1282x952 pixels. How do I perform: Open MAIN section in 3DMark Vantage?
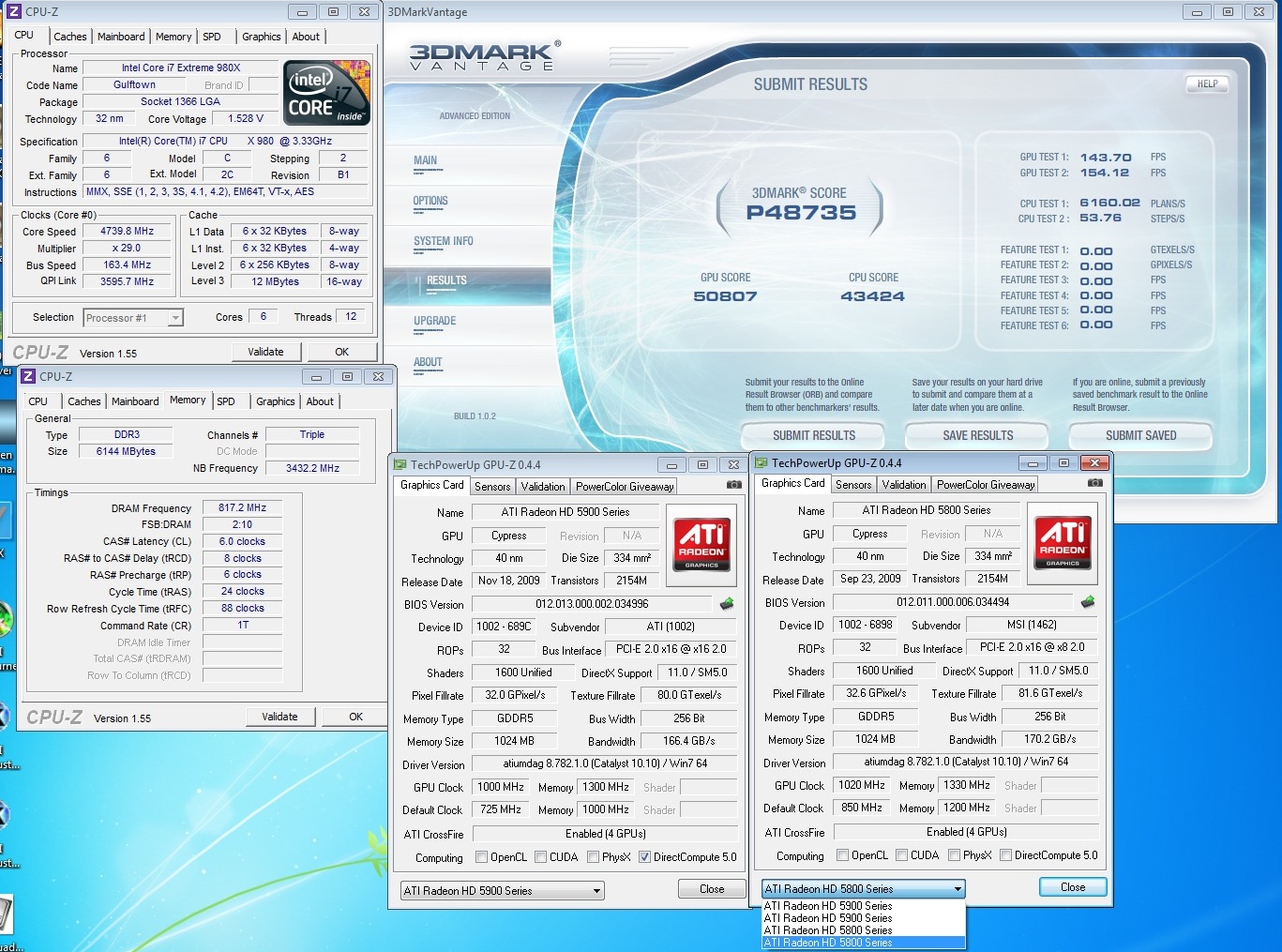426,160
